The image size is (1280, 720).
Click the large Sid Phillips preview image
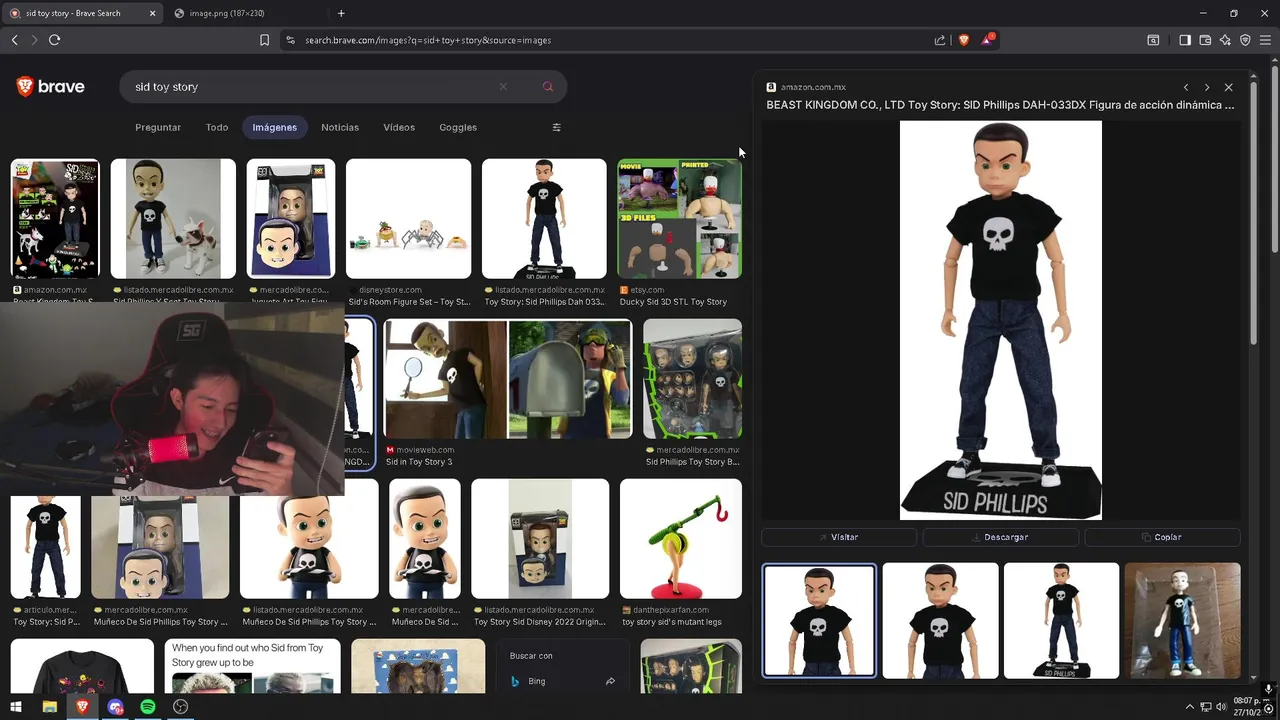pos(1001,320)
